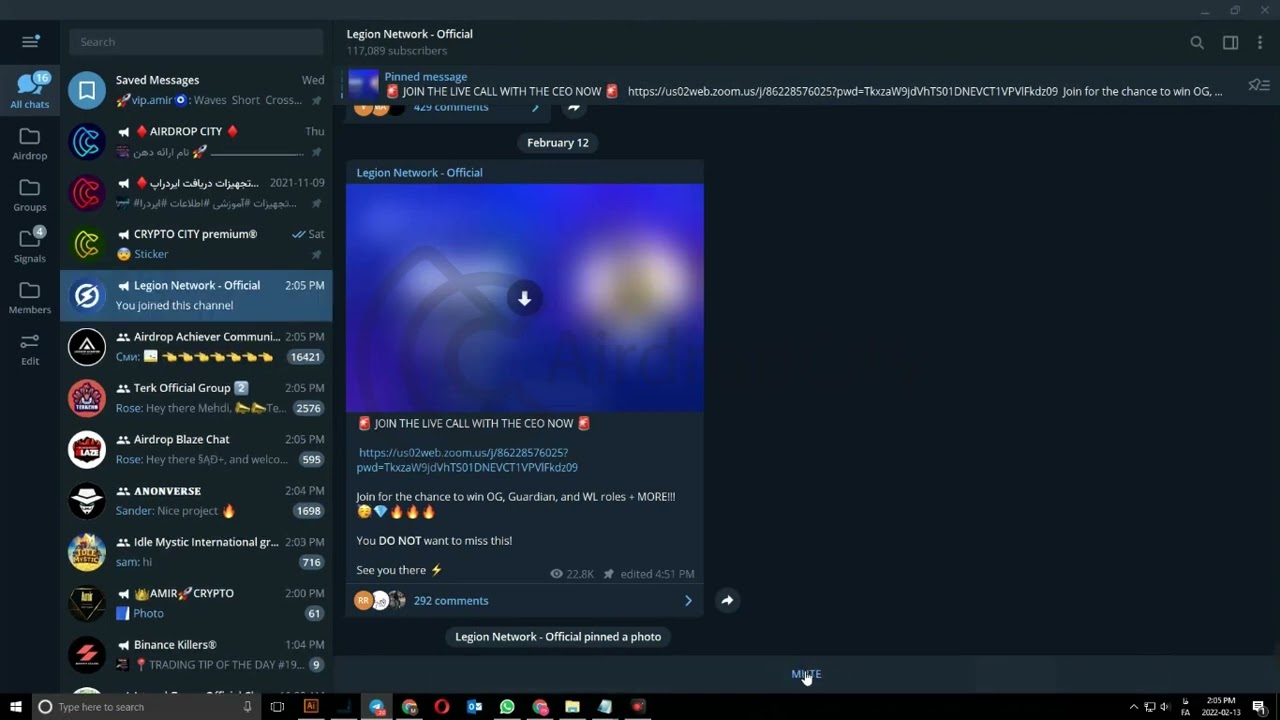Click the volume icon in system tray

1165,707
